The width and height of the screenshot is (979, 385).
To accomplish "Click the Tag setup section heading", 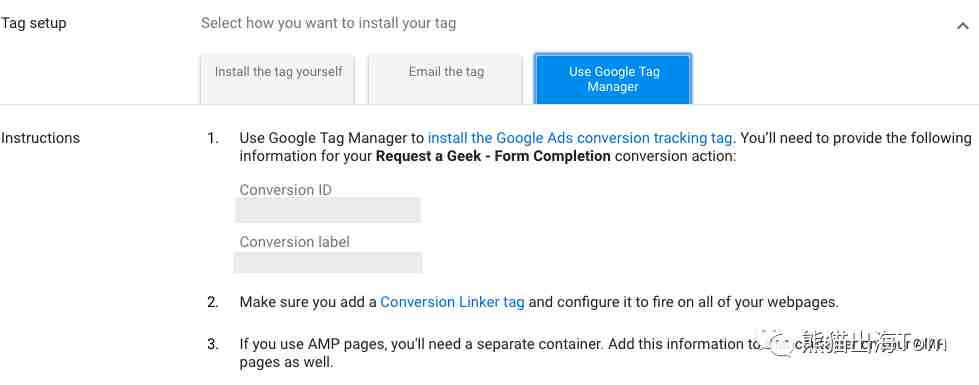I will point(34,23).
